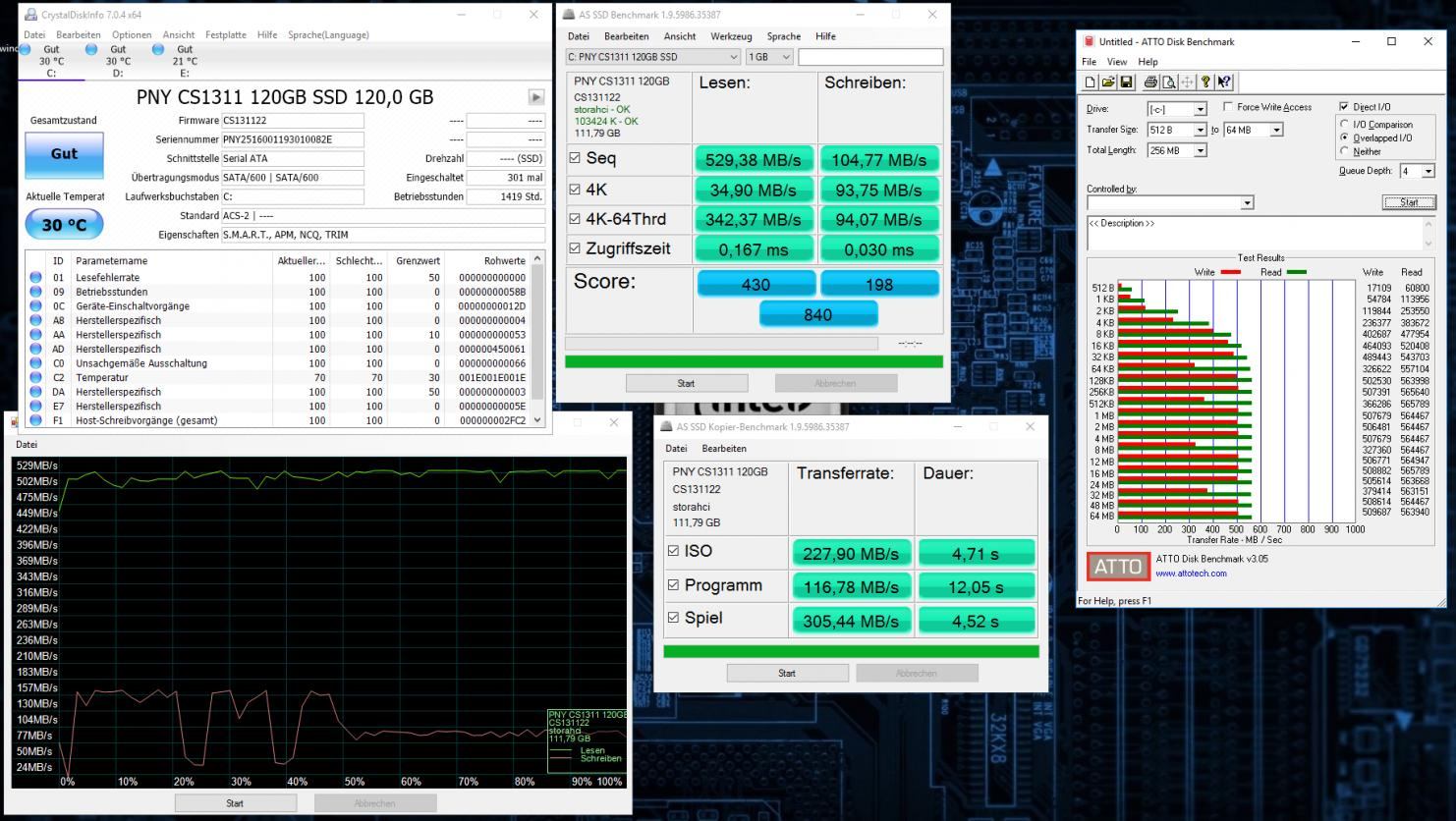Click the green progress bar in AS SSD Benchmark
The width and height of the screenshot is (1456, 821).
point(754,362)
